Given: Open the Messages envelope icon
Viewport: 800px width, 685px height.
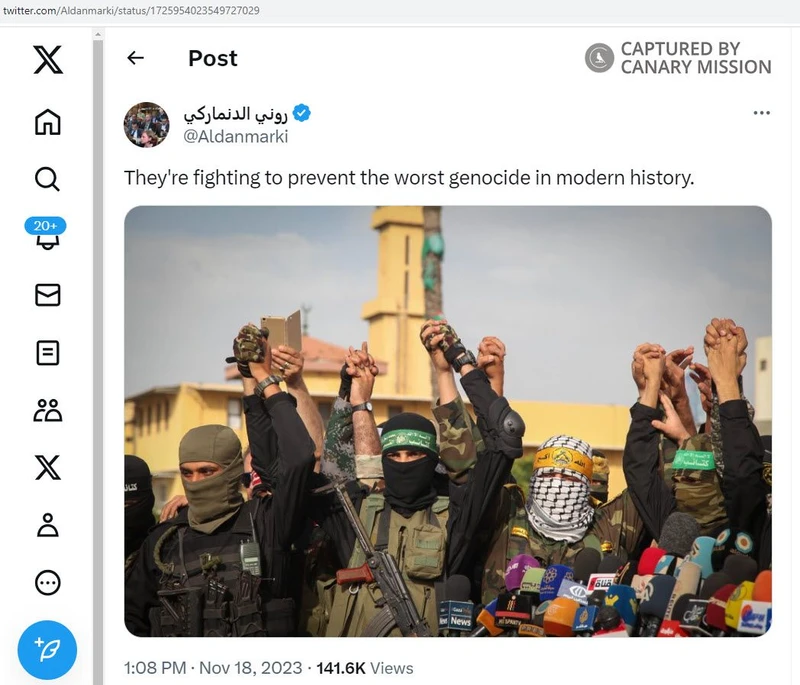Looking at the screenshot, I should coord(47,294).
